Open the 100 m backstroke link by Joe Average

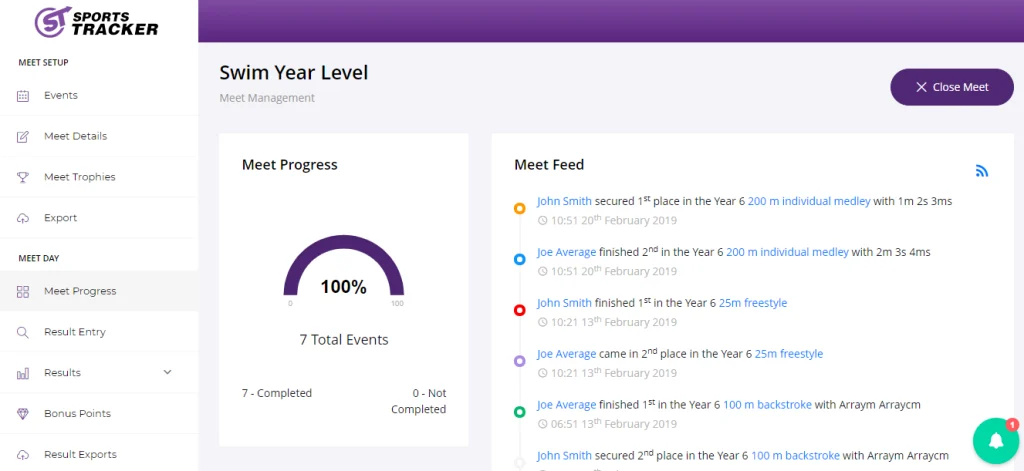tap(767, 404)
